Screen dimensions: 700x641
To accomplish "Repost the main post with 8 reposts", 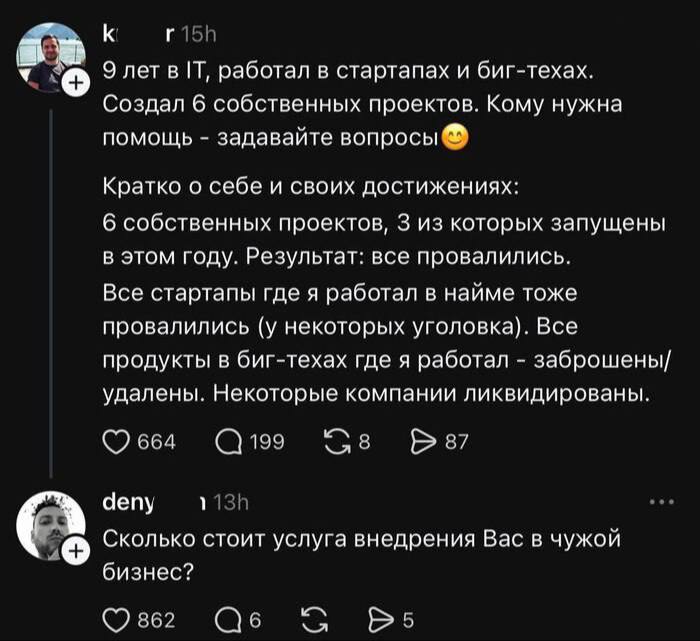I will (334, 441).
